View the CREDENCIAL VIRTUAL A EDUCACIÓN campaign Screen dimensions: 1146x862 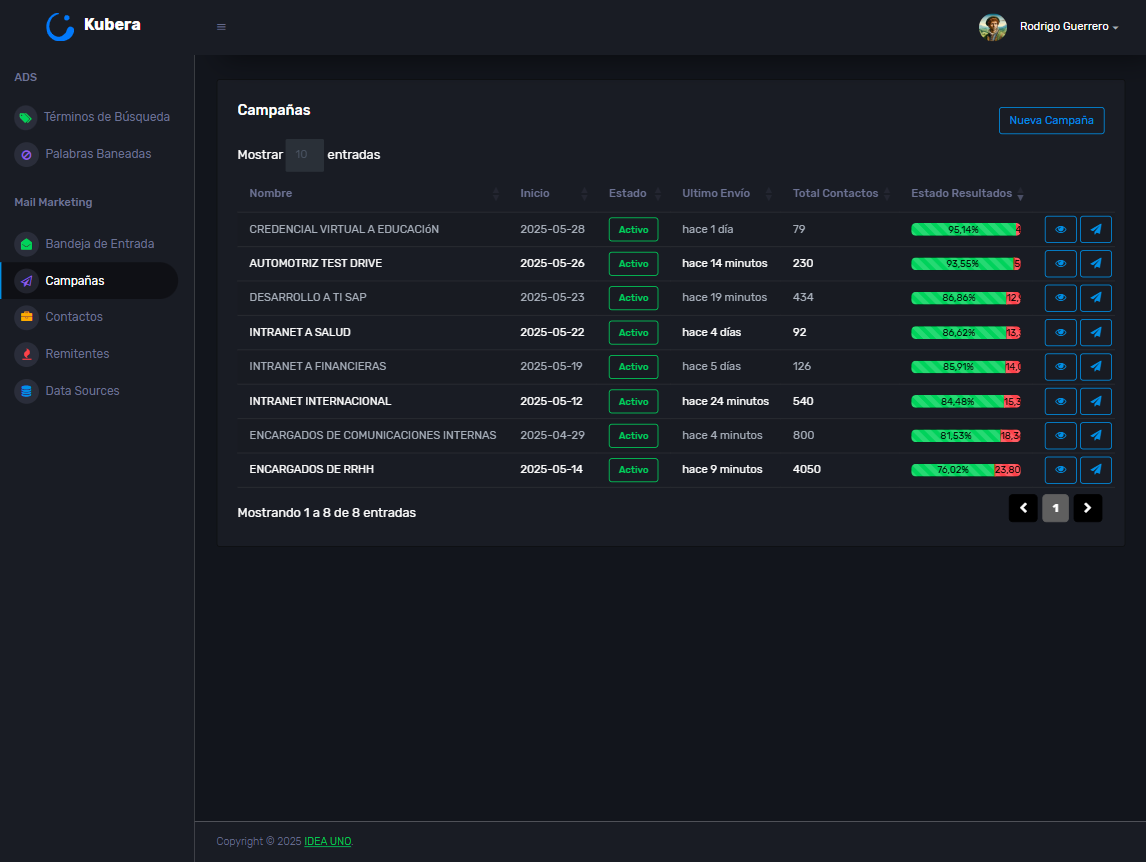[1060, 230]
